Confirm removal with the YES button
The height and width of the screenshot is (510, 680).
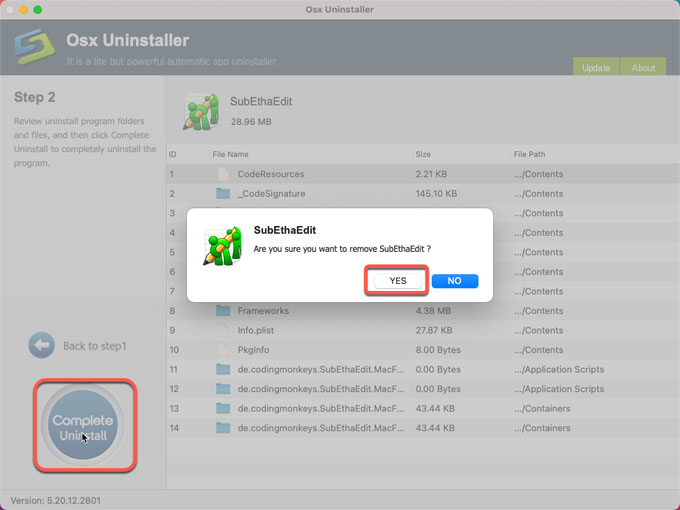(398, 281)
